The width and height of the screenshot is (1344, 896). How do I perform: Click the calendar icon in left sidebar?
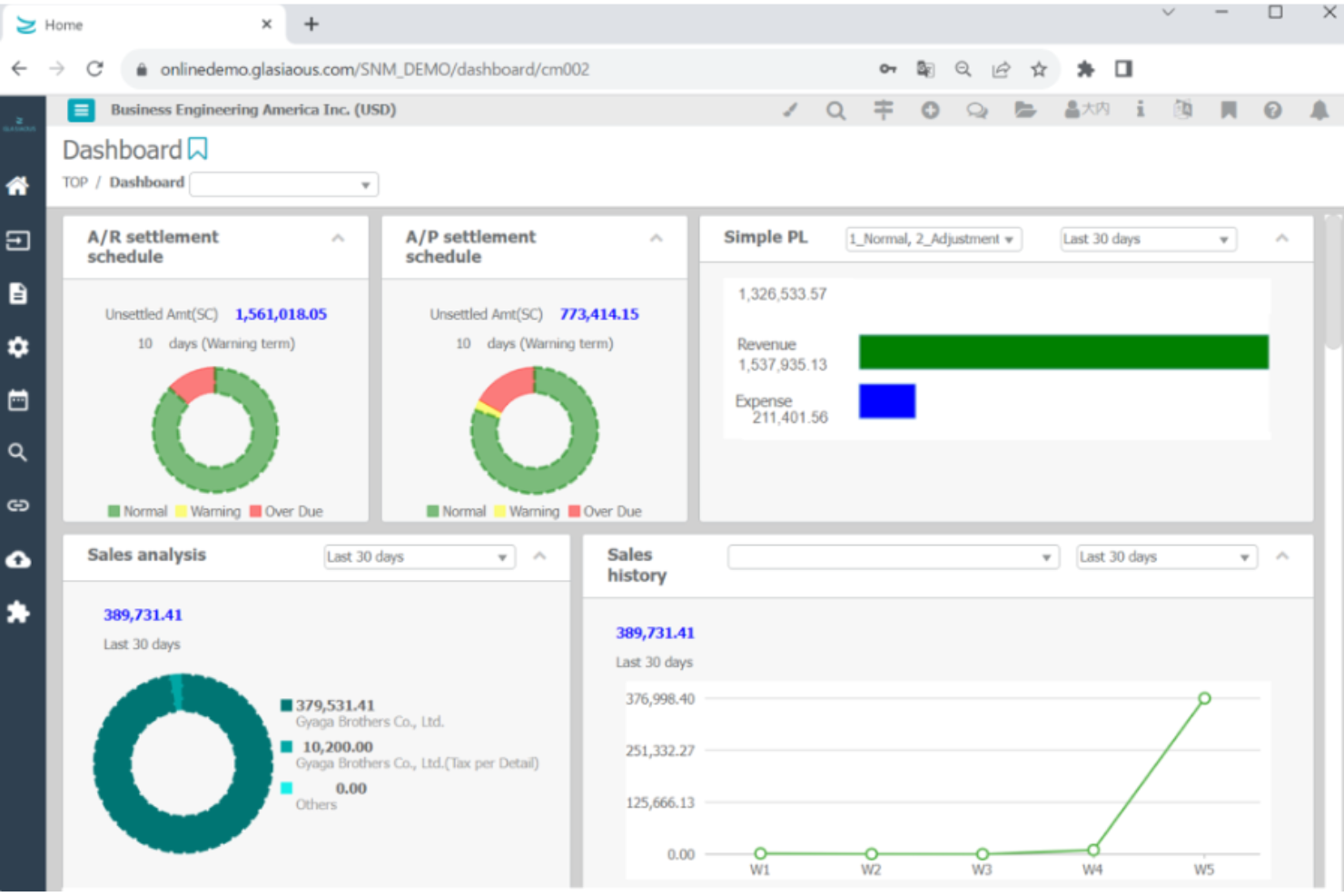point(18,400)
